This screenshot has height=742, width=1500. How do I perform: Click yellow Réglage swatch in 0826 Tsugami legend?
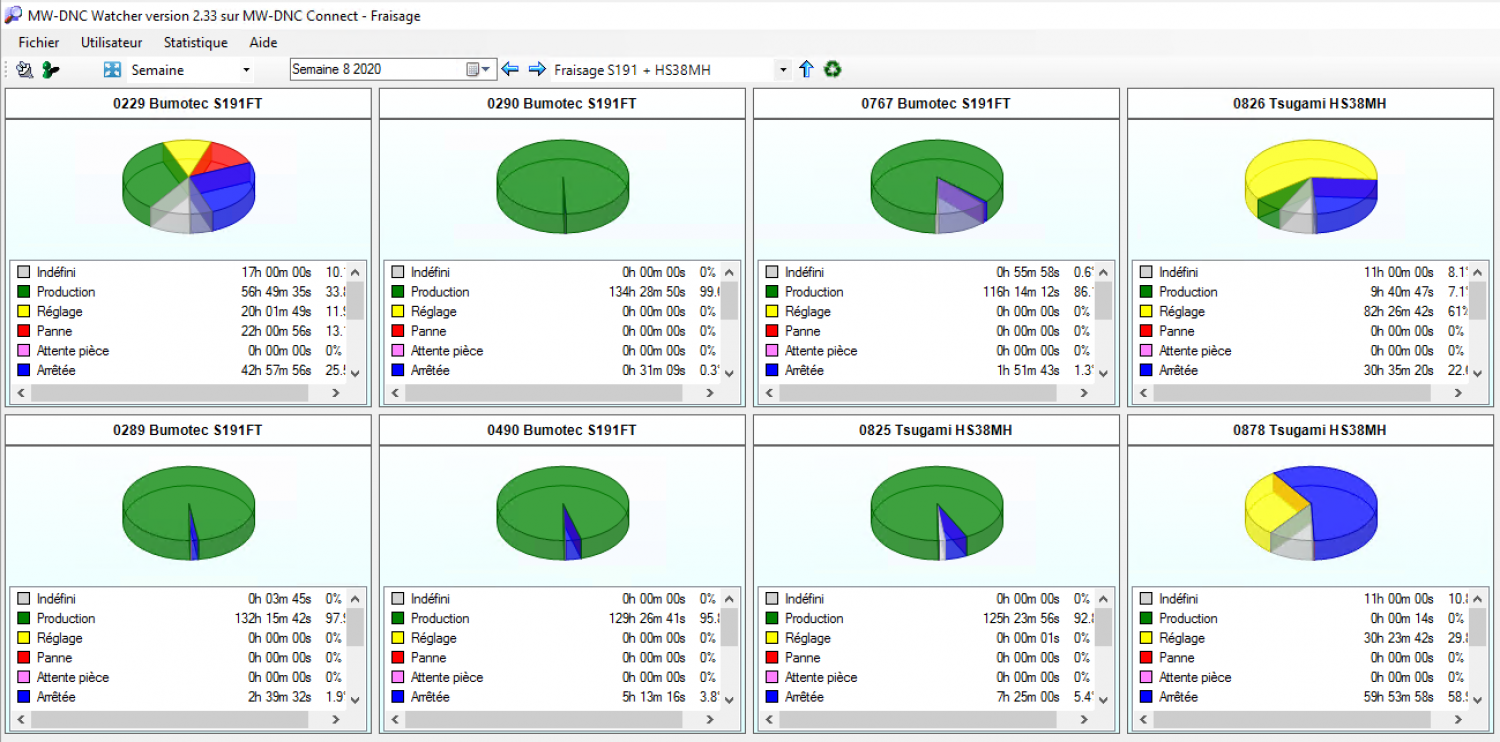click(x=1146, y=312)
